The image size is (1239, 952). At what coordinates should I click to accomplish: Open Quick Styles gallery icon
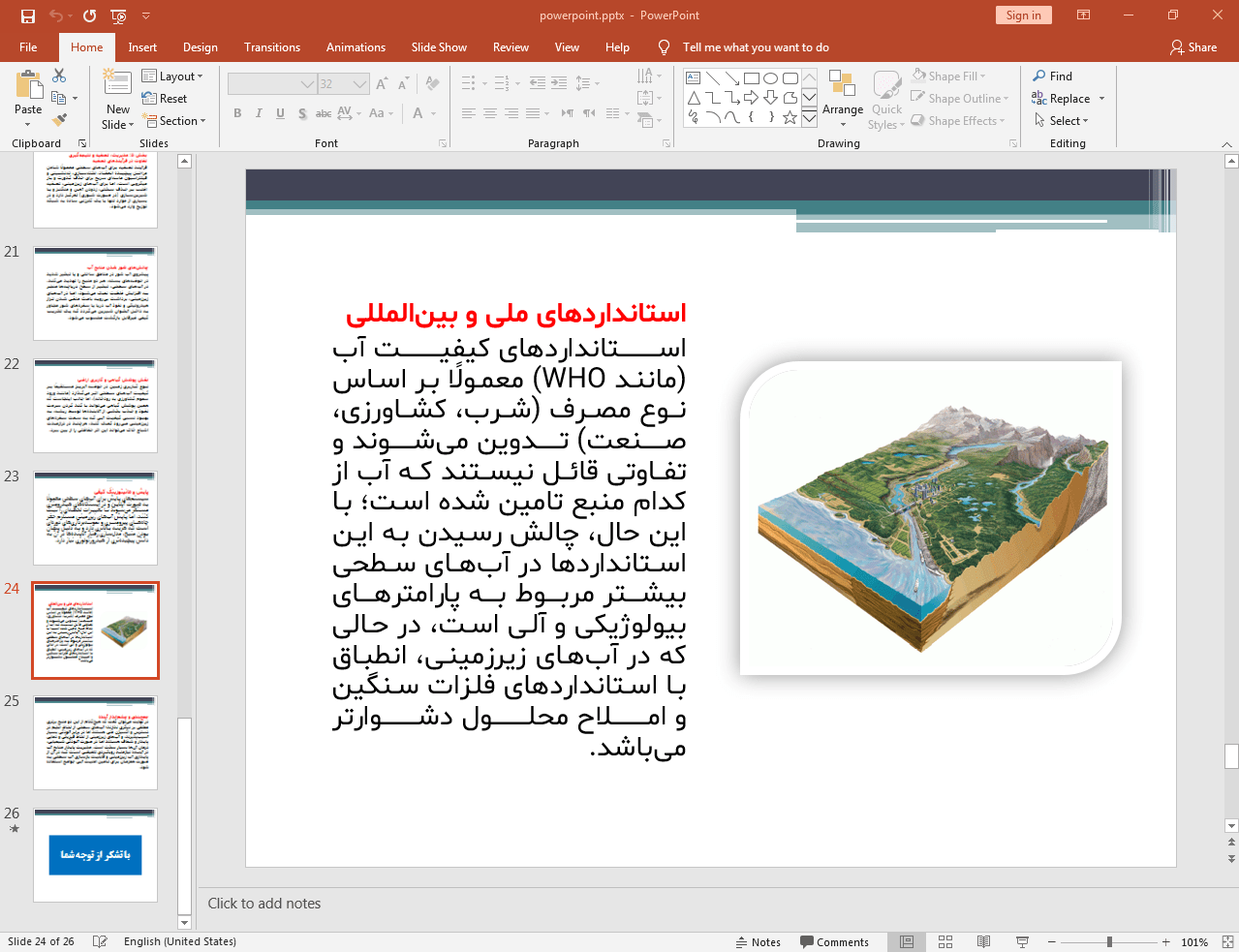tap(886, 85)
